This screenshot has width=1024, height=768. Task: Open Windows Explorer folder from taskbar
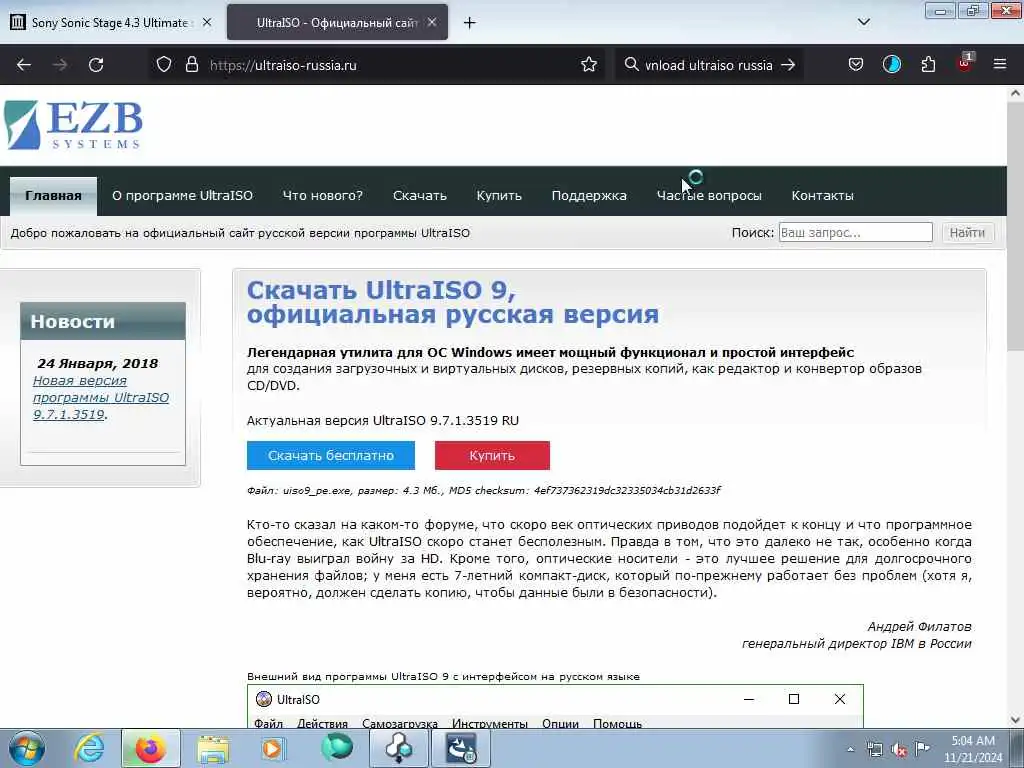pyautogui.click(x=213, y=749)
